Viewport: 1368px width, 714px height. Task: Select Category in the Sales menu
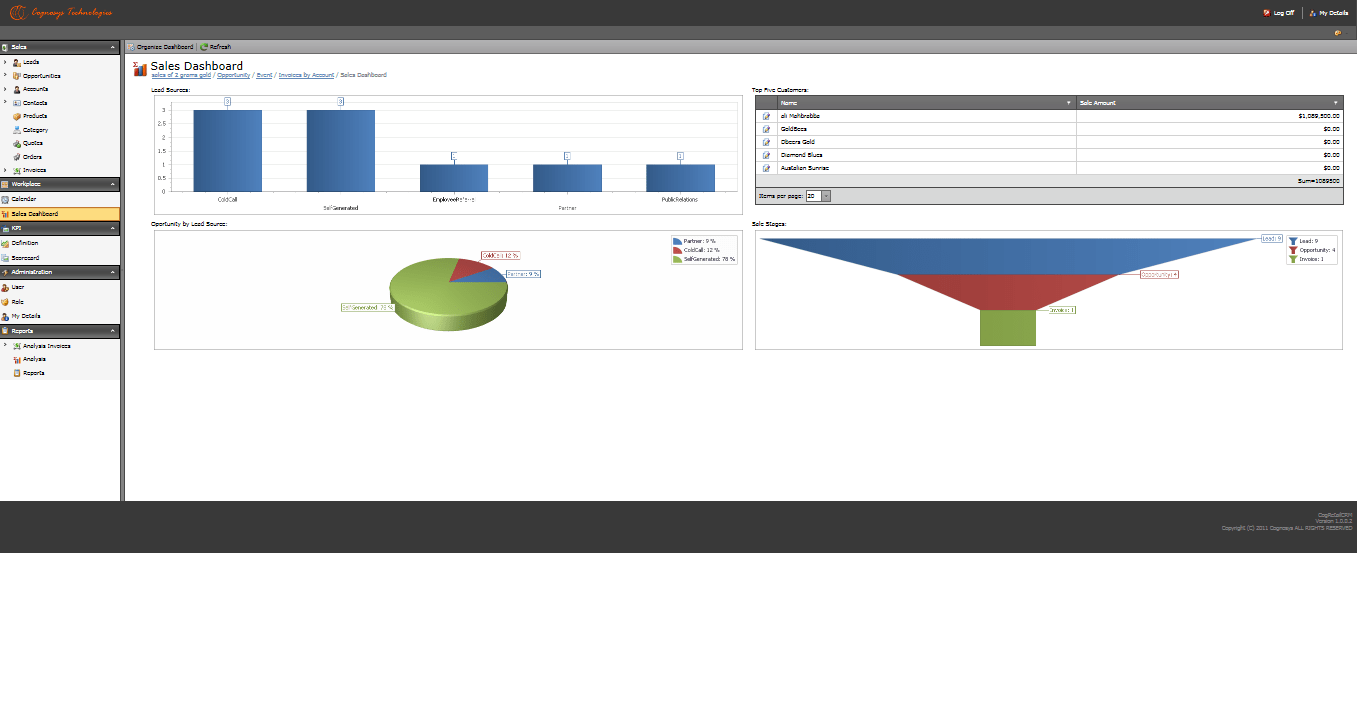pos(35,130)
